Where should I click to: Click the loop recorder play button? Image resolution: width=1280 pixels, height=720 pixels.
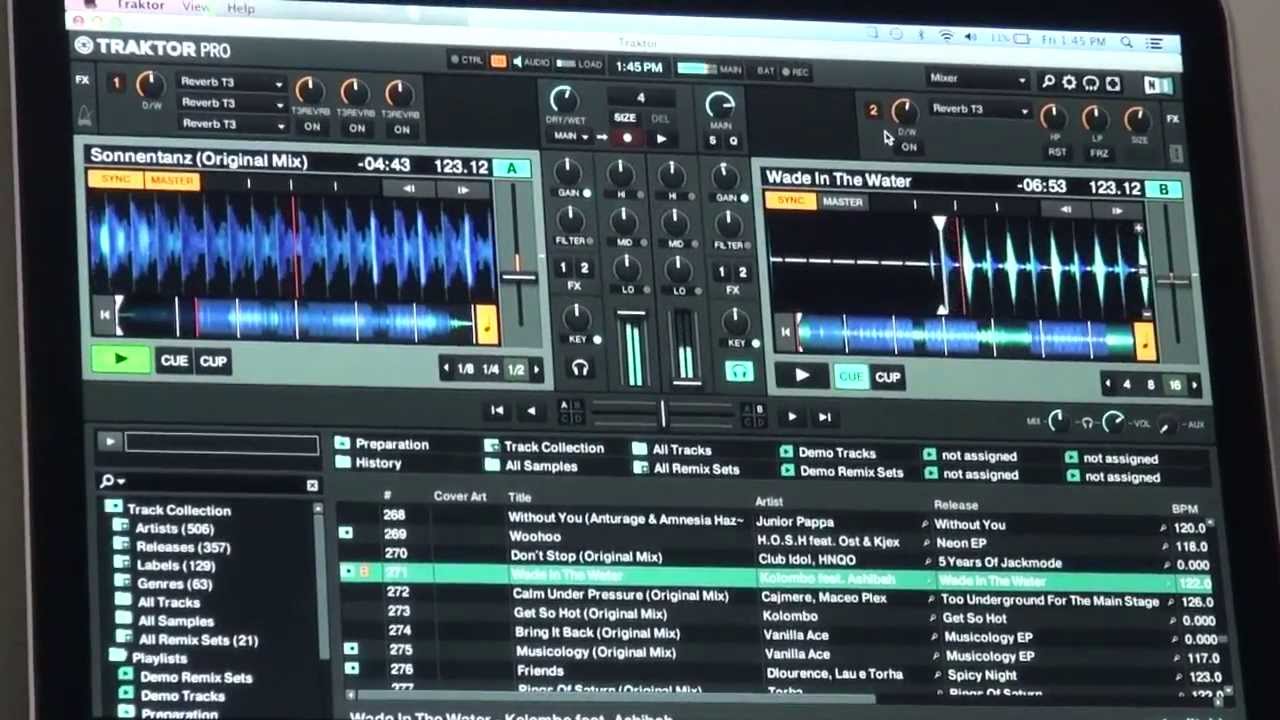tap(661, 139)
